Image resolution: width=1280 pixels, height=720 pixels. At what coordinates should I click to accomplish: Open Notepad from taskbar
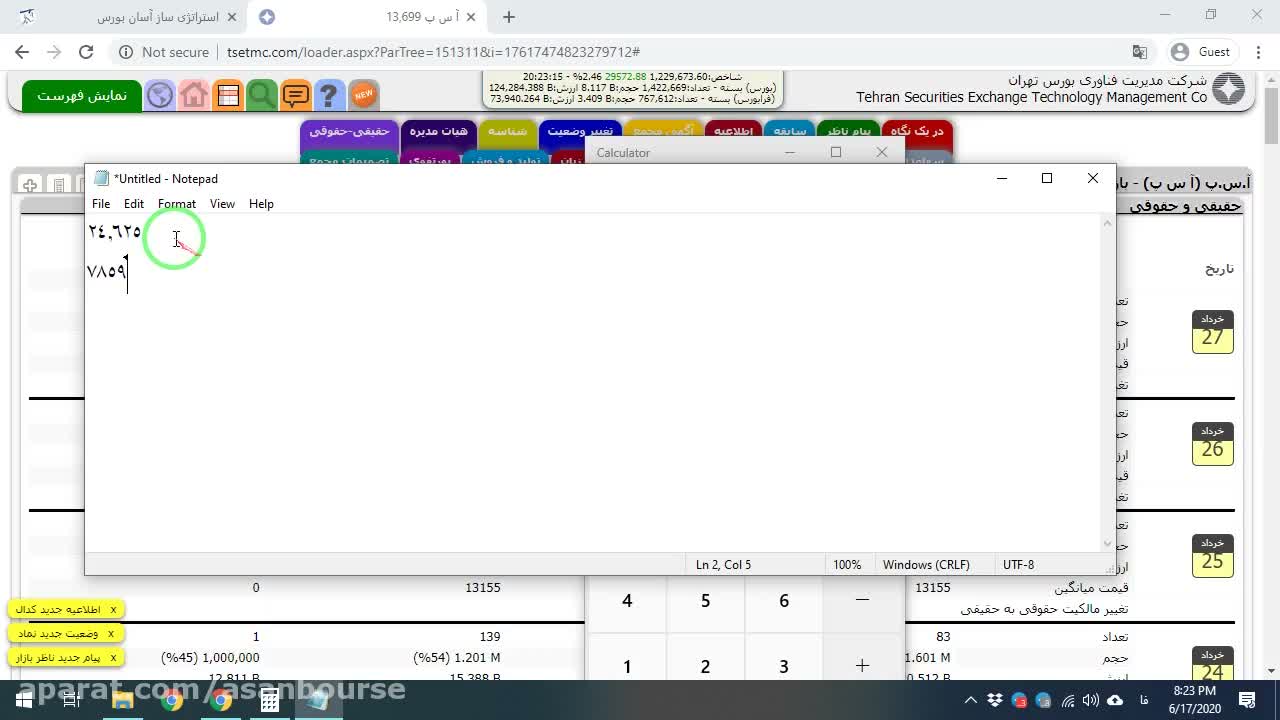[x=319, y=700]
